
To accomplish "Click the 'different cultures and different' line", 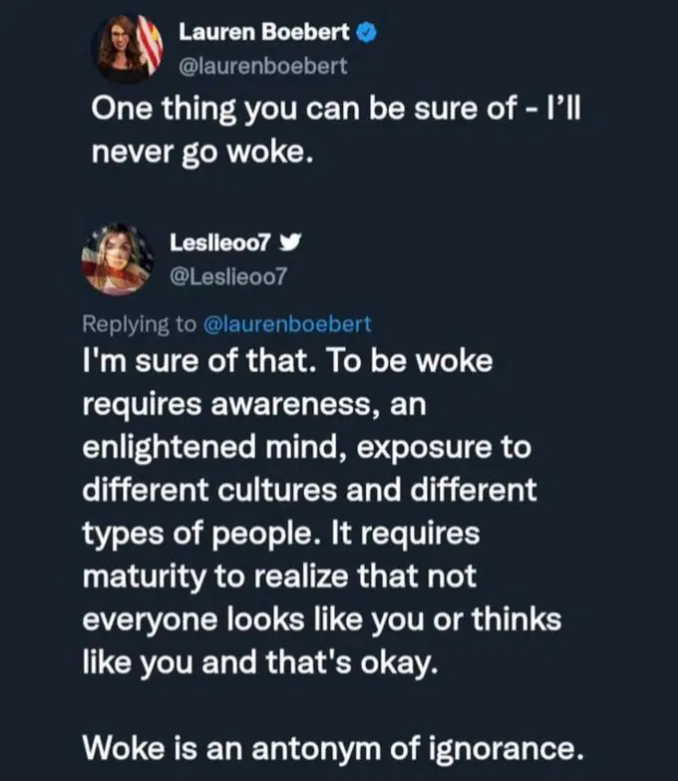I will [309, 491].
